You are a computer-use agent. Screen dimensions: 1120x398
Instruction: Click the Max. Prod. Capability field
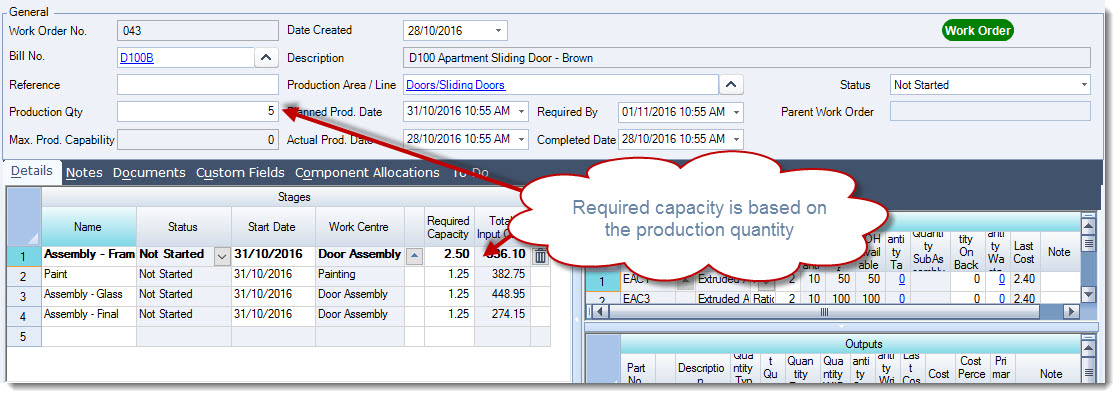tap(197, 139)
